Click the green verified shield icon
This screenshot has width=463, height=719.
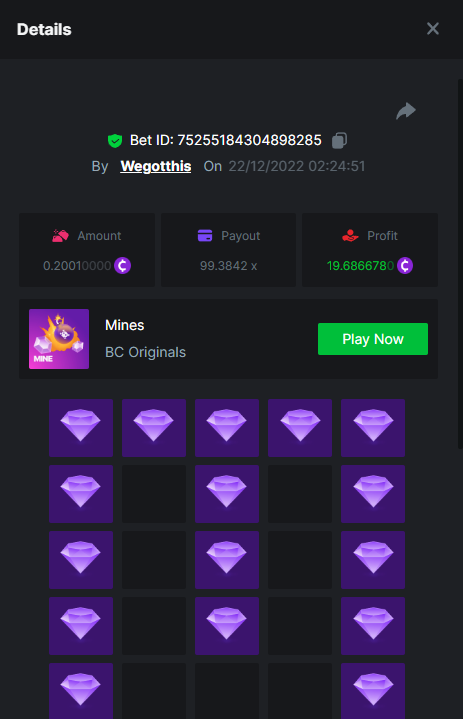(x=115, y=140)
